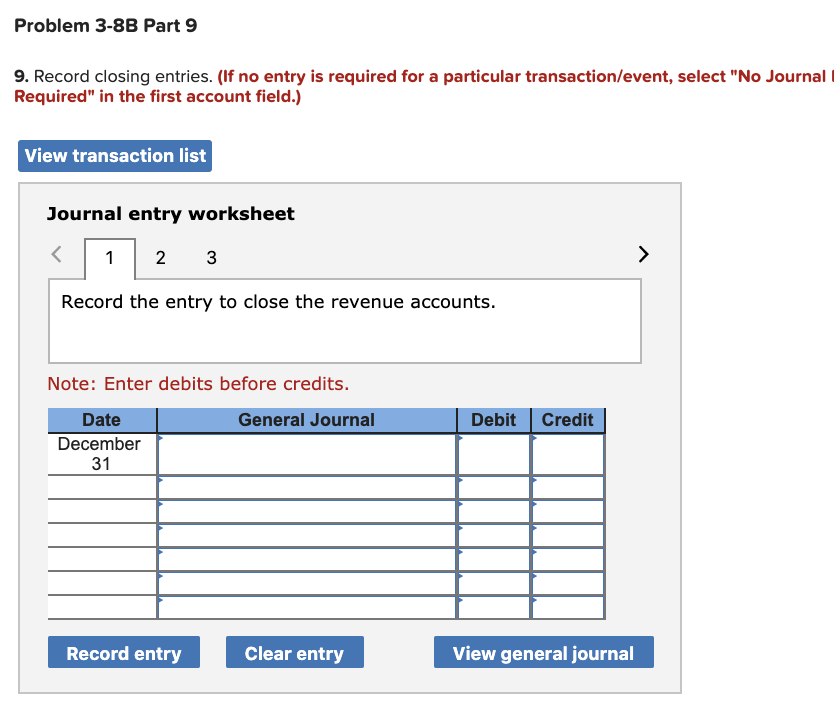Open the View general journal
Screen dimensions: 834x716
coord(543,652)
